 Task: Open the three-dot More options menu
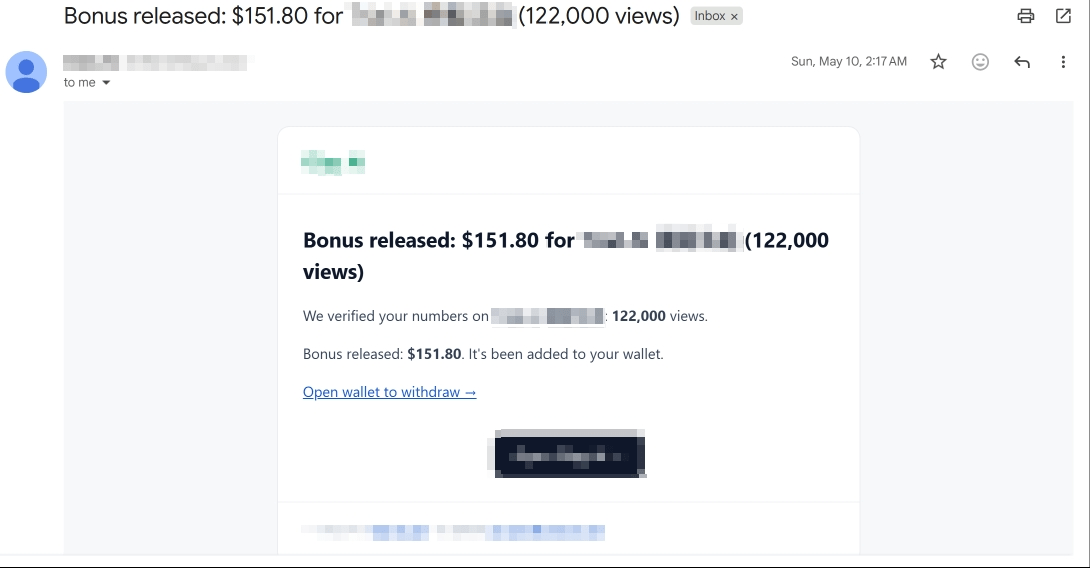(1063, 62)
